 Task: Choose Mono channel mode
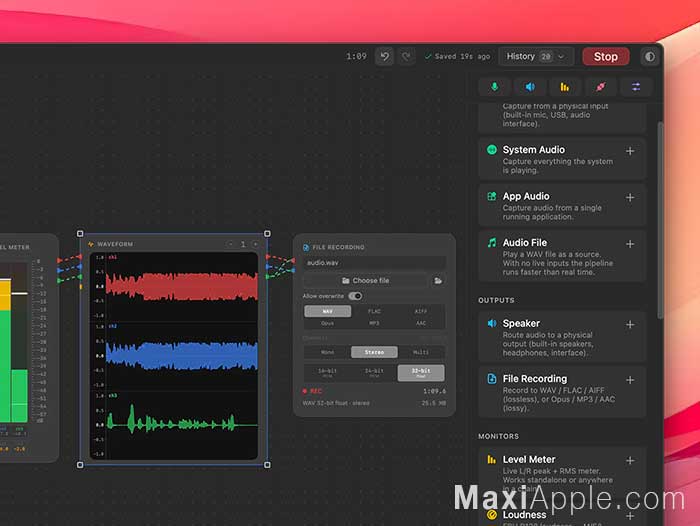click(x=327, y=352)
